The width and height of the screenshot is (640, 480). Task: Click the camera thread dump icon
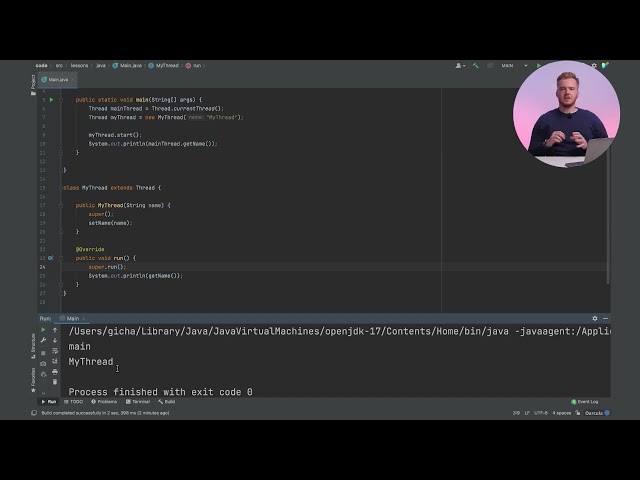43,363
